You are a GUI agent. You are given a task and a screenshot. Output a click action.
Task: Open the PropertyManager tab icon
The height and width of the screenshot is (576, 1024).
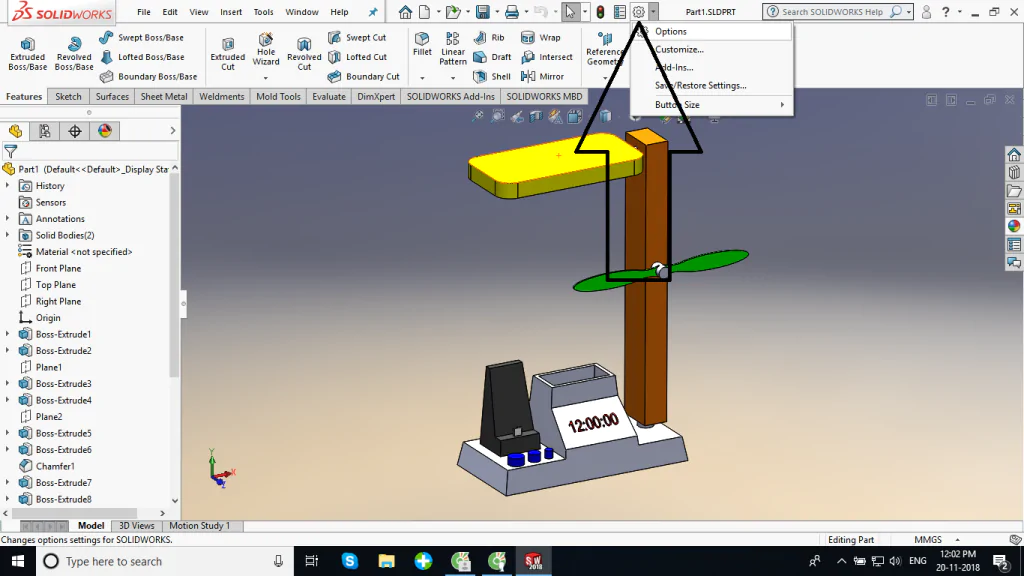tap(44, 131)
